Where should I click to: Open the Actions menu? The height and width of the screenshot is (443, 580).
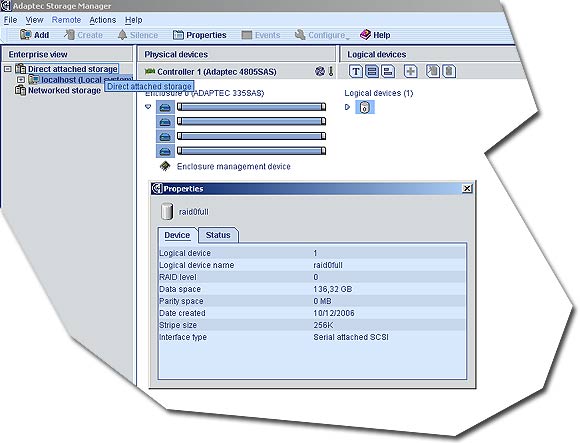[102, 20]
